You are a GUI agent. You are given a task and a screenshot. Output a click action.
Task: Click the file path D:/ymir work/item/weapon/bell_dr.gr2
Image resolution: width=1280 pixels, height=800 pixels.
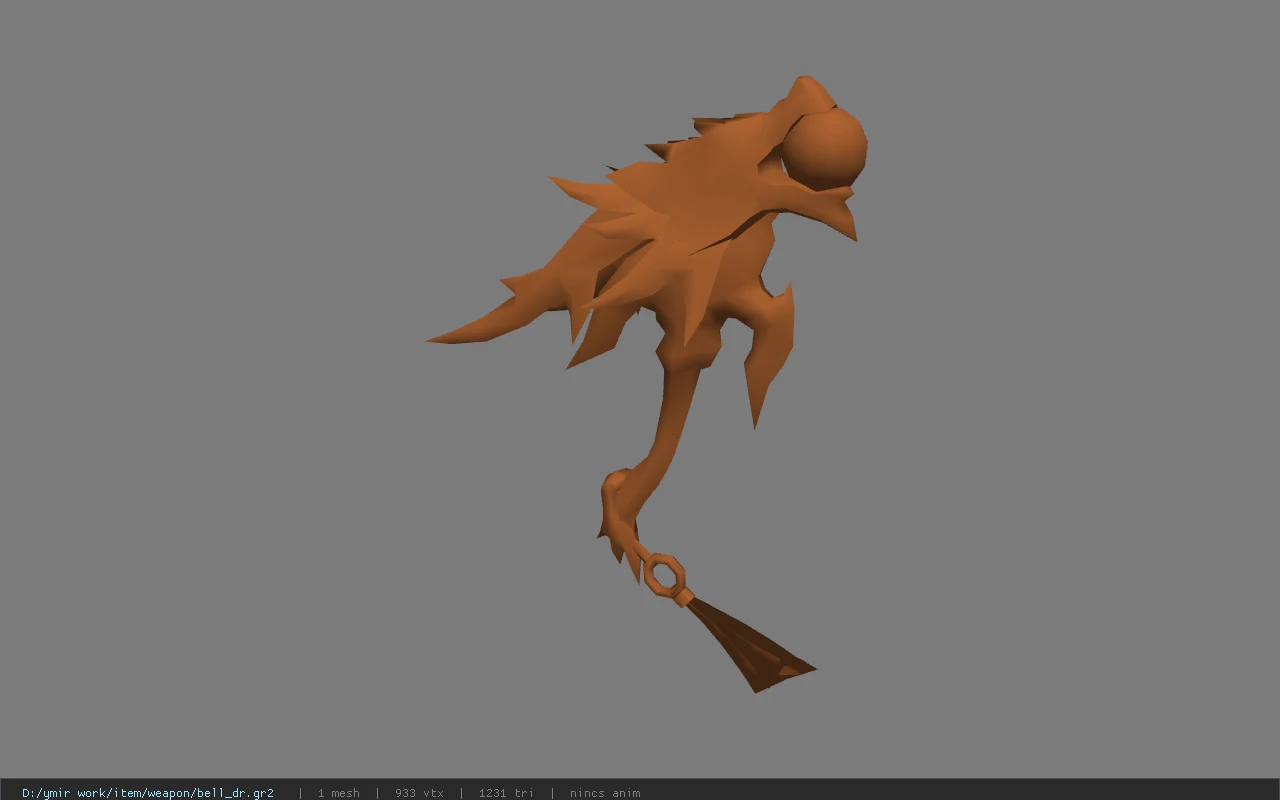[x=148, y=793]
